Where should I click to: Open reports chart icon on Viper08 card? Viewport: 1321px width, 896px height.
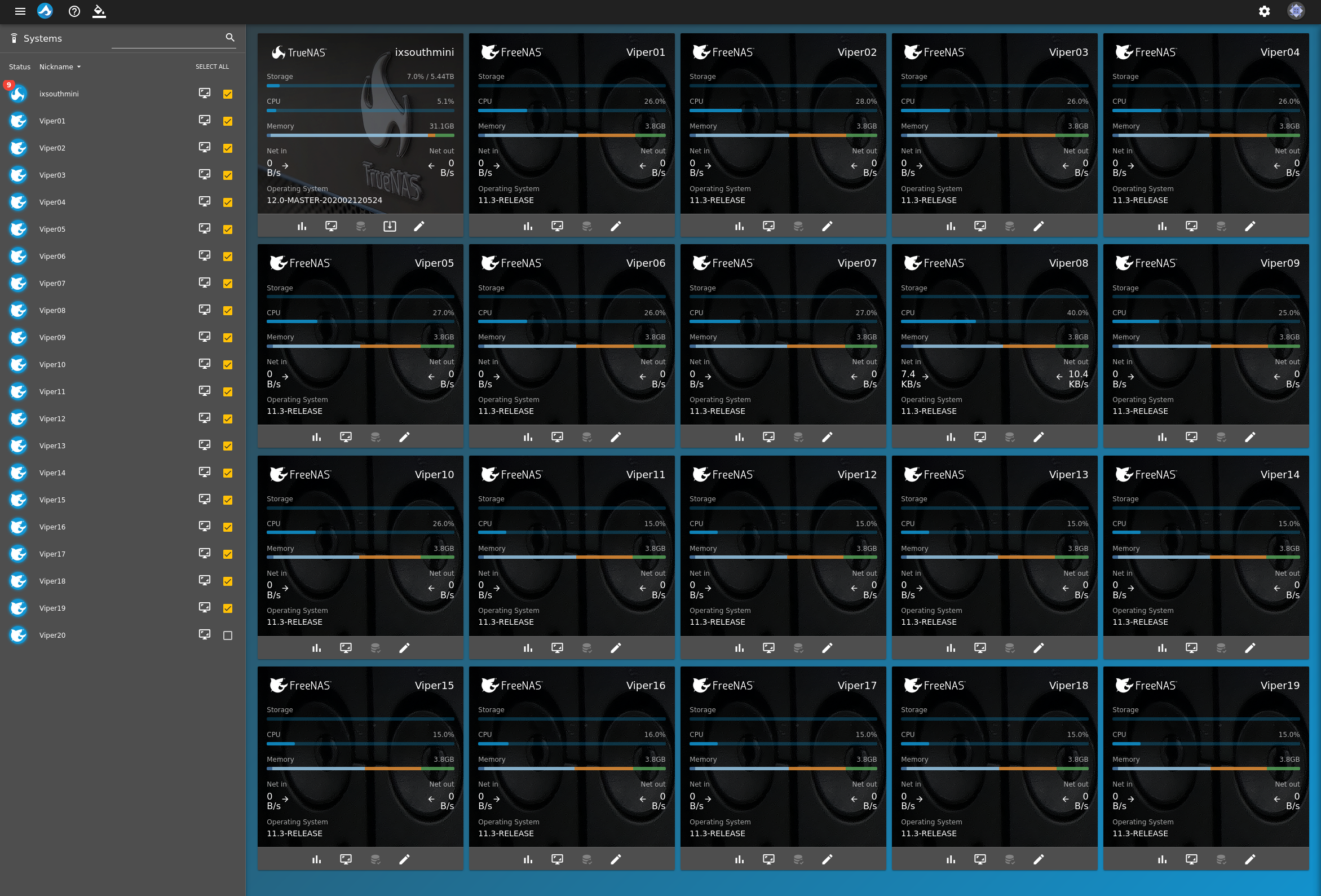[x=951, y=437]
